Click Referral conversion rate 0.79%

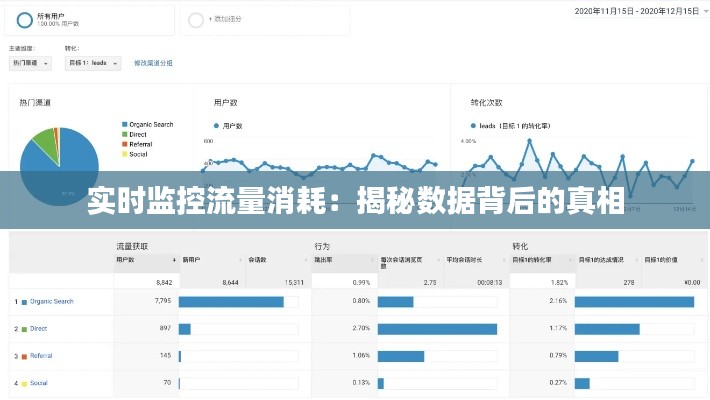pyautogui.click(x=558, y=355)
